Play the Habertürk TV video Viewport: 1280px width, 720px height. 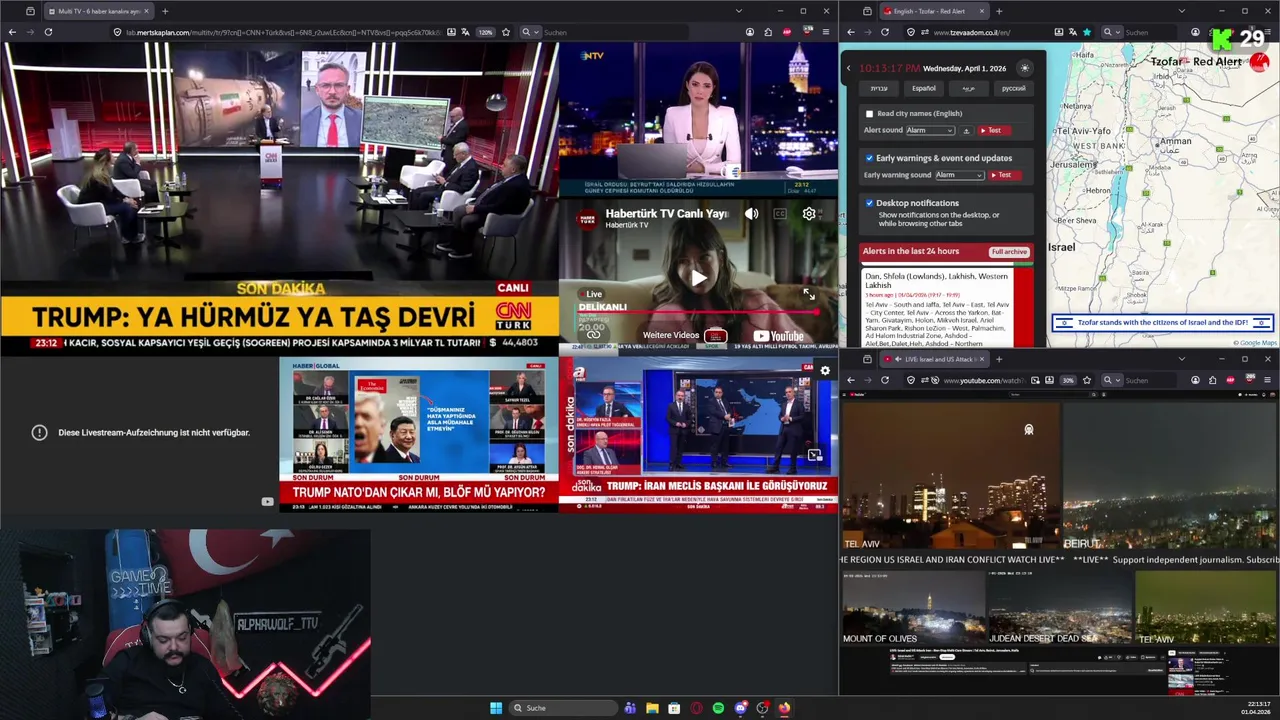[x=698, y=278]
